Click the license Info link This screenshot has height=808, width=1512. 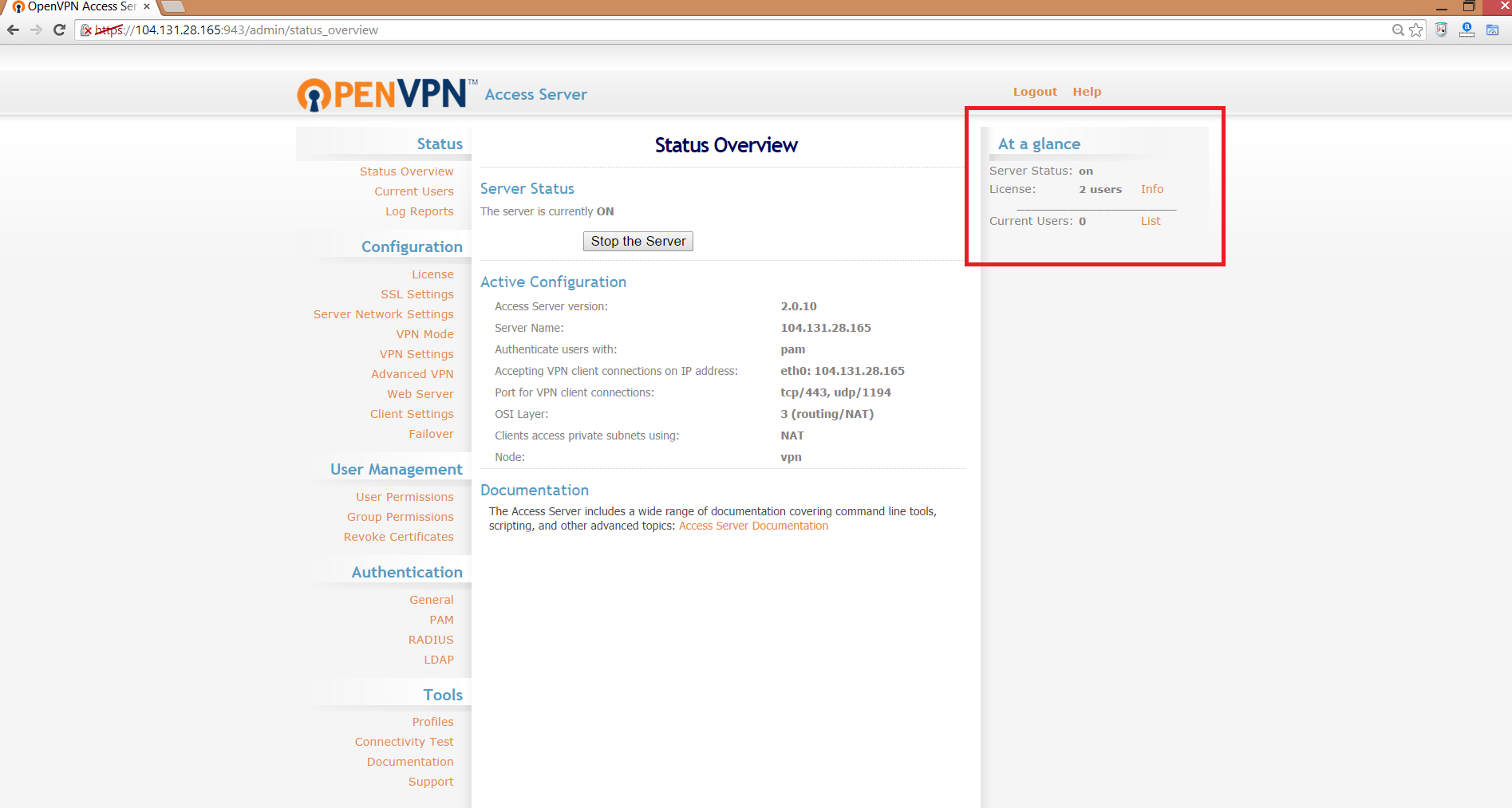(1152, 189)
